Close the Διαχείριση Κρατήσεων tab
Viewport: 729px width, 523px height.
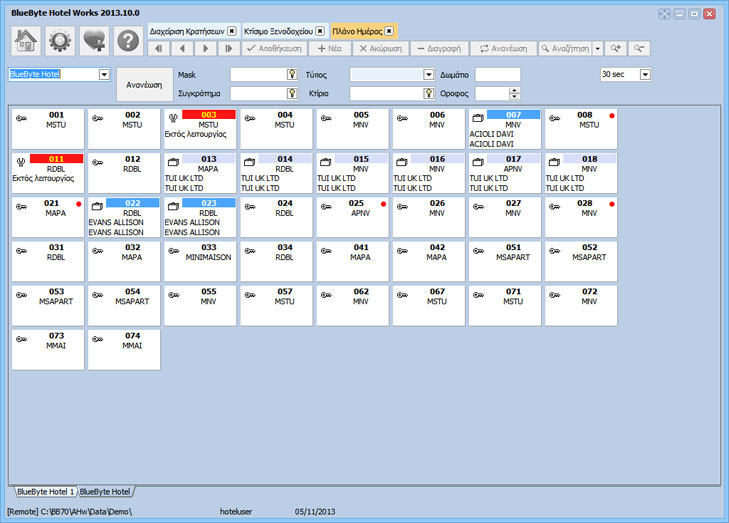pyautogui.click(x=232, y=31)
